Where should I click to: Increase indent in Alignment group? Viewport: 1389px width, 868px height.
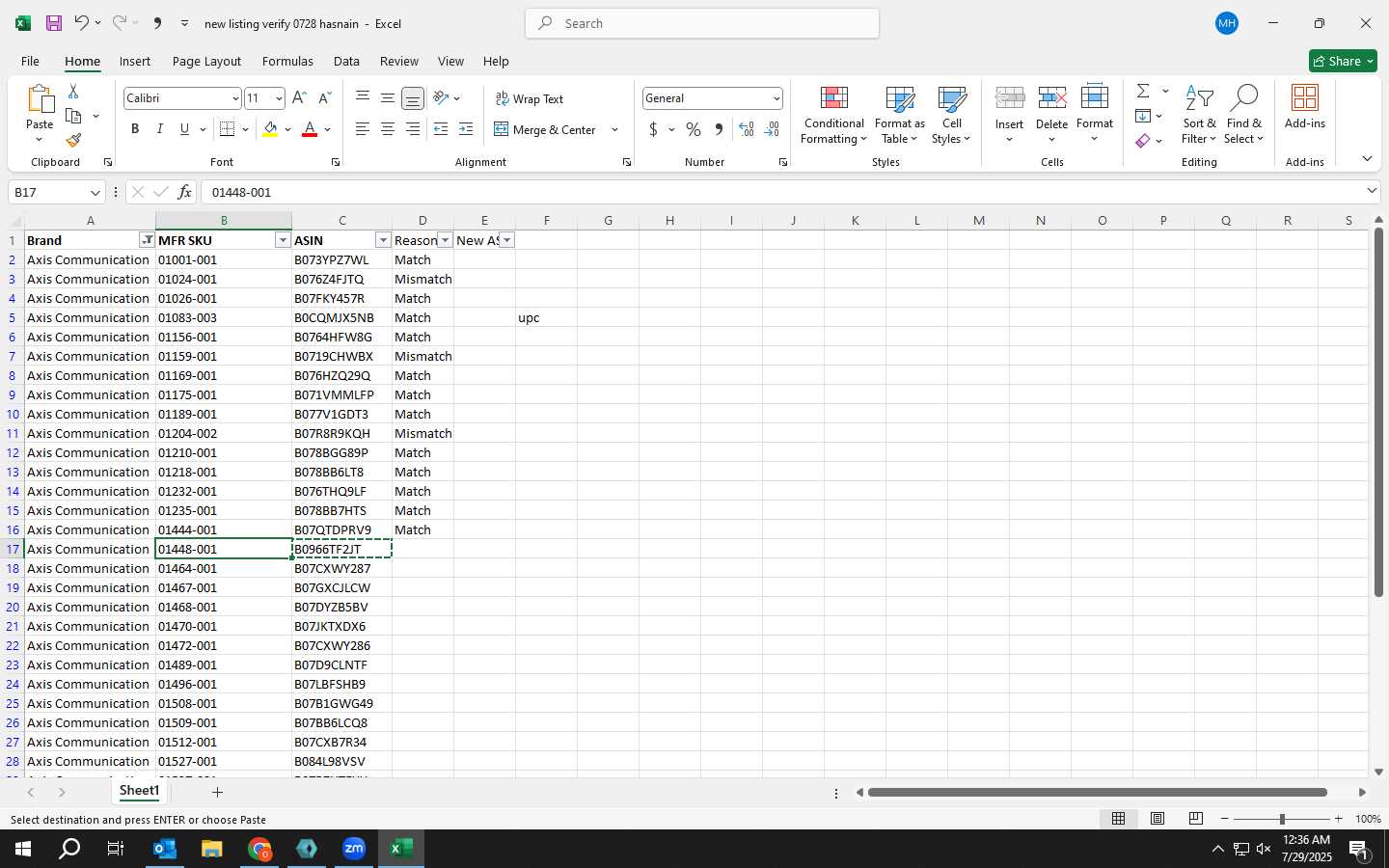click(x=466, y=129)
